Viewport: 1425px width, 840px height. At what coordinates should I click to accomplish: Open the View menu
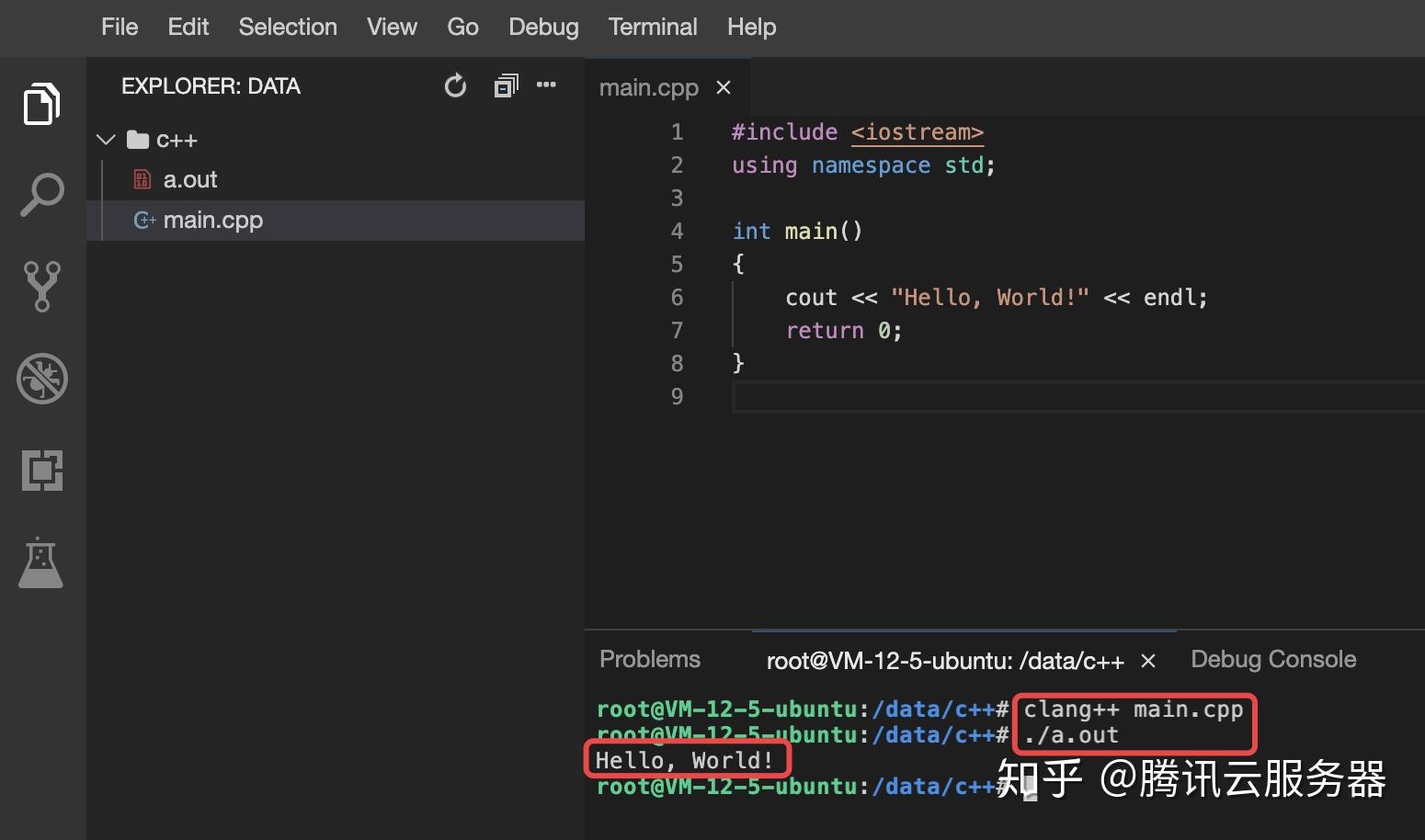coord(392,27)
